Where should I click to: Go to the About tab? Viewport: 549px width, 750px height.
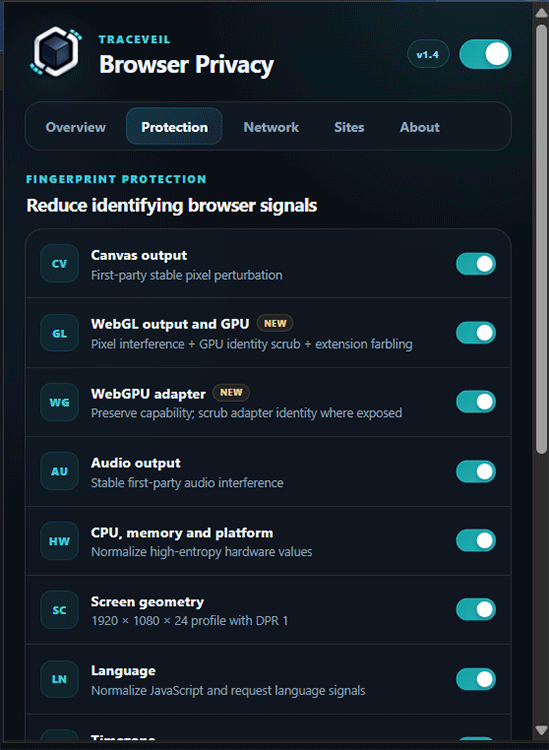pos(420,127)
